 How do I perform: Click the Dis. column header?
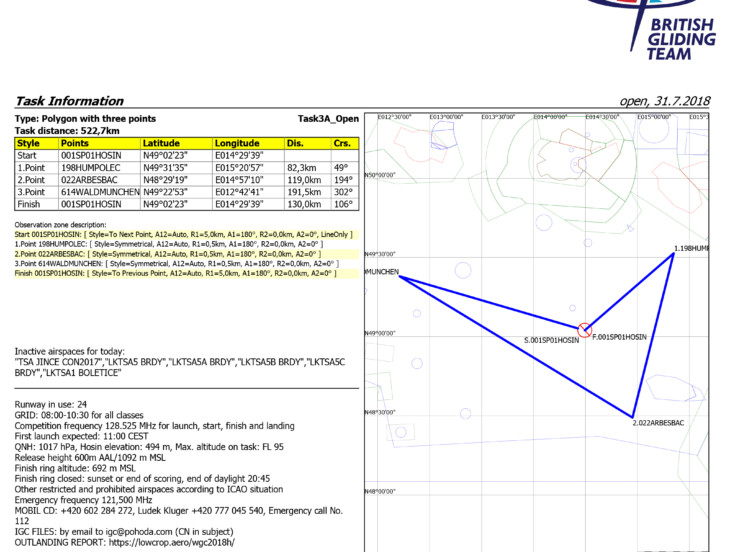tap(295, 143)
